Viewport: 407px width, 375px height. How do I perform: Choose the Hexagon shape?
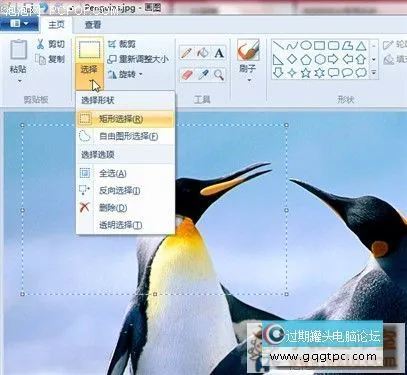click(x=319, y=59)
